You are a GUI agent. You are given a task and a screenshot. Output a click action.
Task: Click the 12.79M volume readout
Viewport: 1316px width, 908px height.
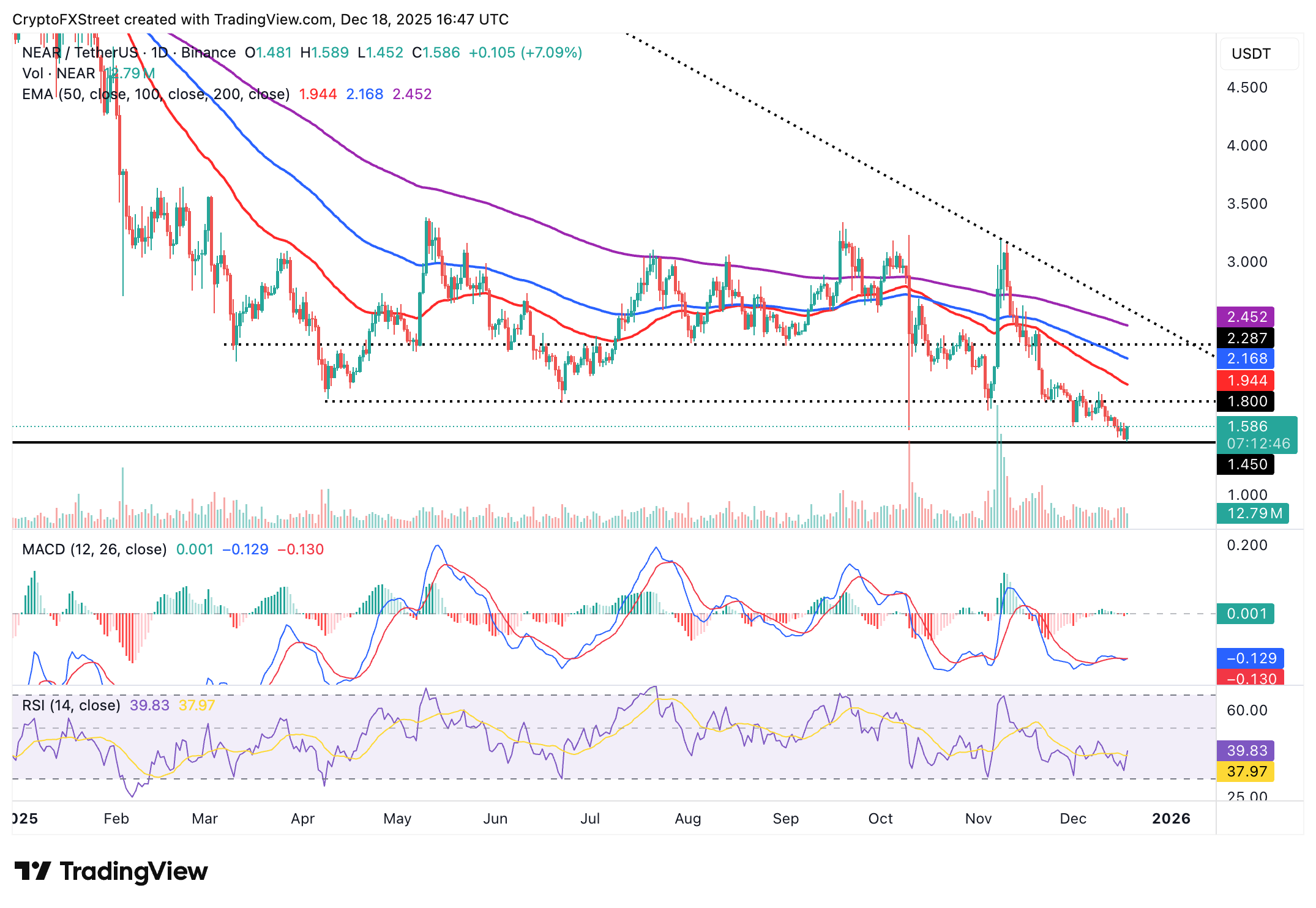pyautogui.click(x=1252, y=514)
